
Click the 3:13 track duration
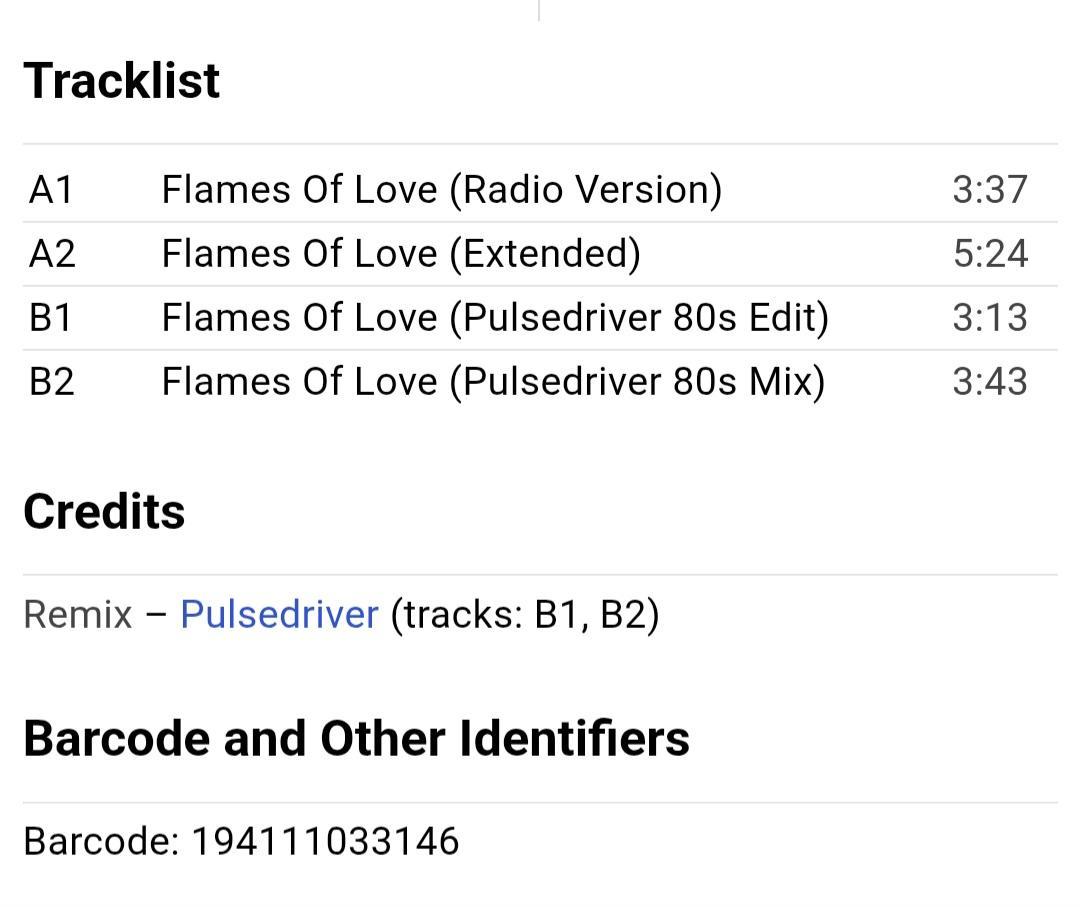989,317
